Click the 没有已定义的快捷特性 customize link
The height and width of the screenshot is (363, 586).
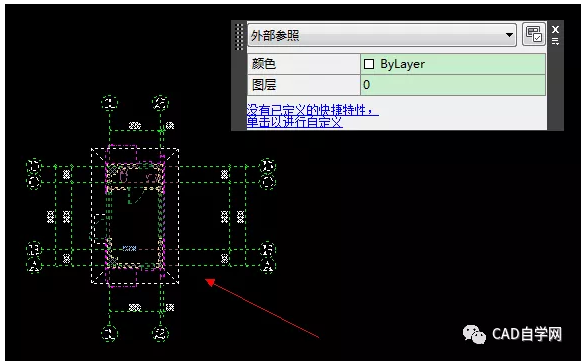[x=312, y=116]
